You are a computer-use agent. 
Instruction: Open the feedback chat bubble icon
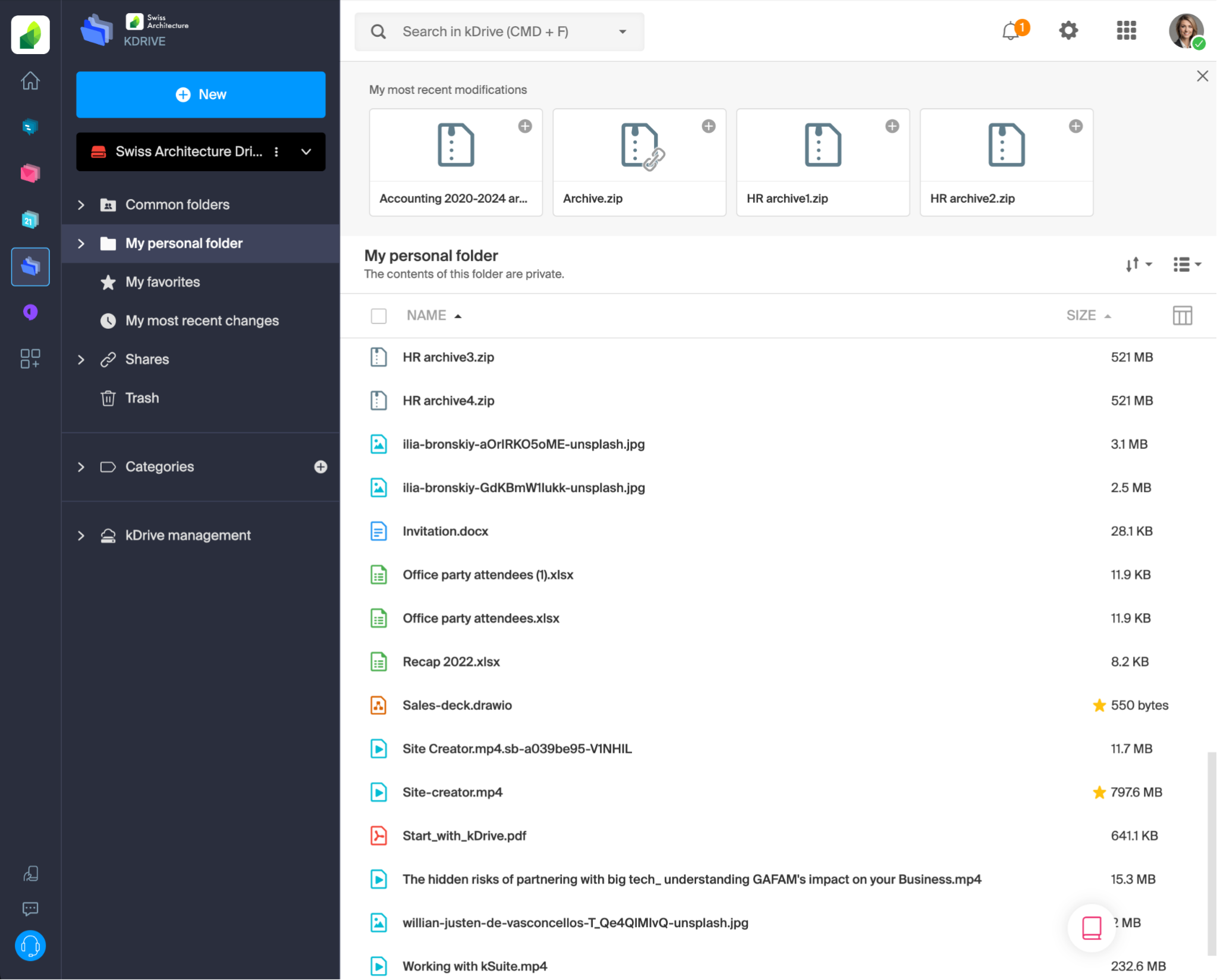pos(30,909)
